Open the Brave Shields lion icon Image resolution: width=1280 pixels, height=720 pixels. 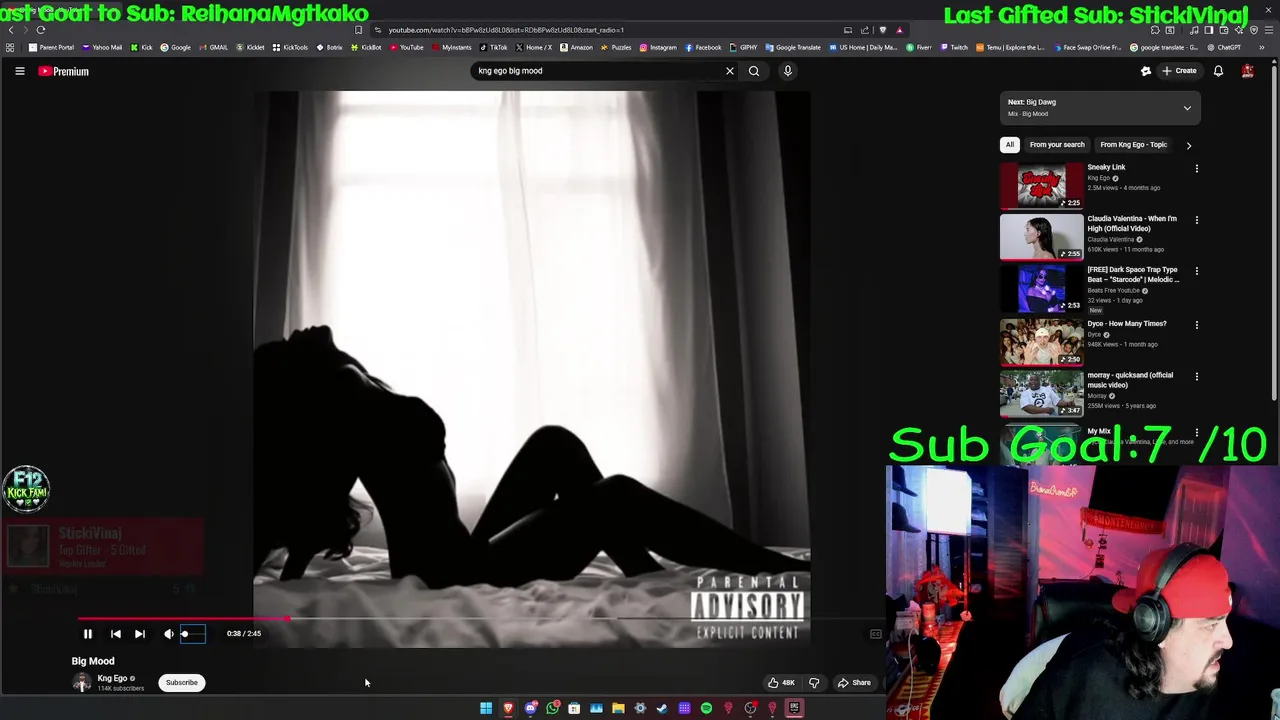[882, 30]
